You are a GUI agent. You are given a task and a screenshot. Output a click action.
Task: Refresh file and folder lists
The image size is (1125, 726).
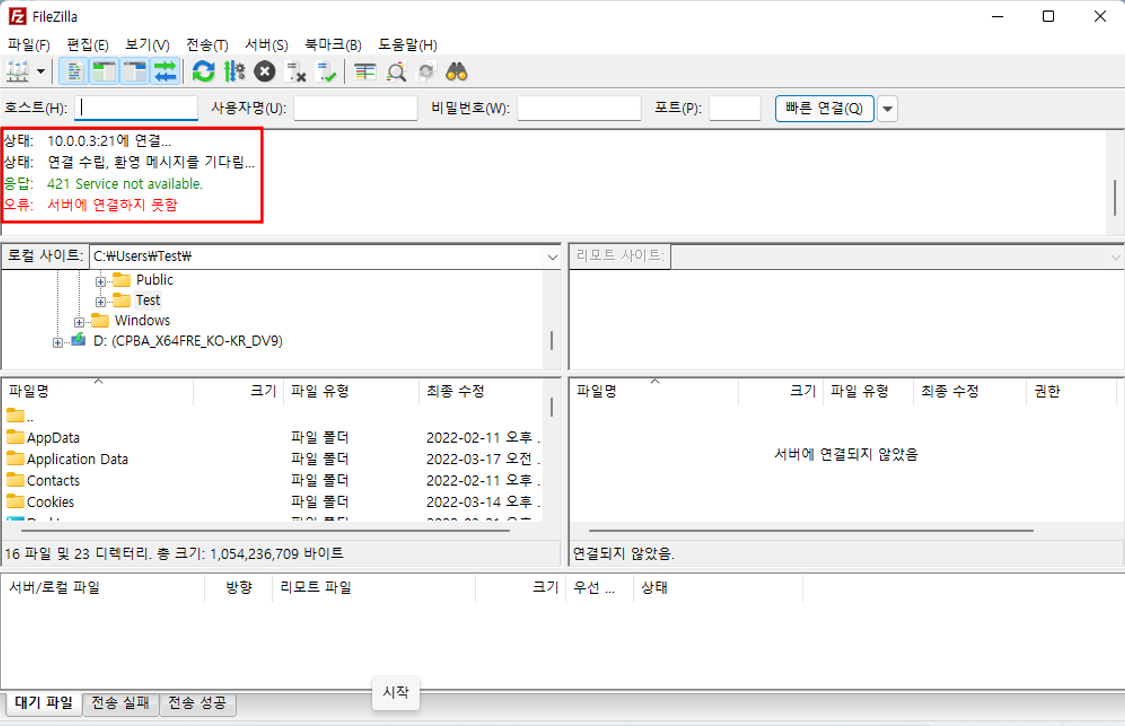pyautogui.click(x=204, y=72)
